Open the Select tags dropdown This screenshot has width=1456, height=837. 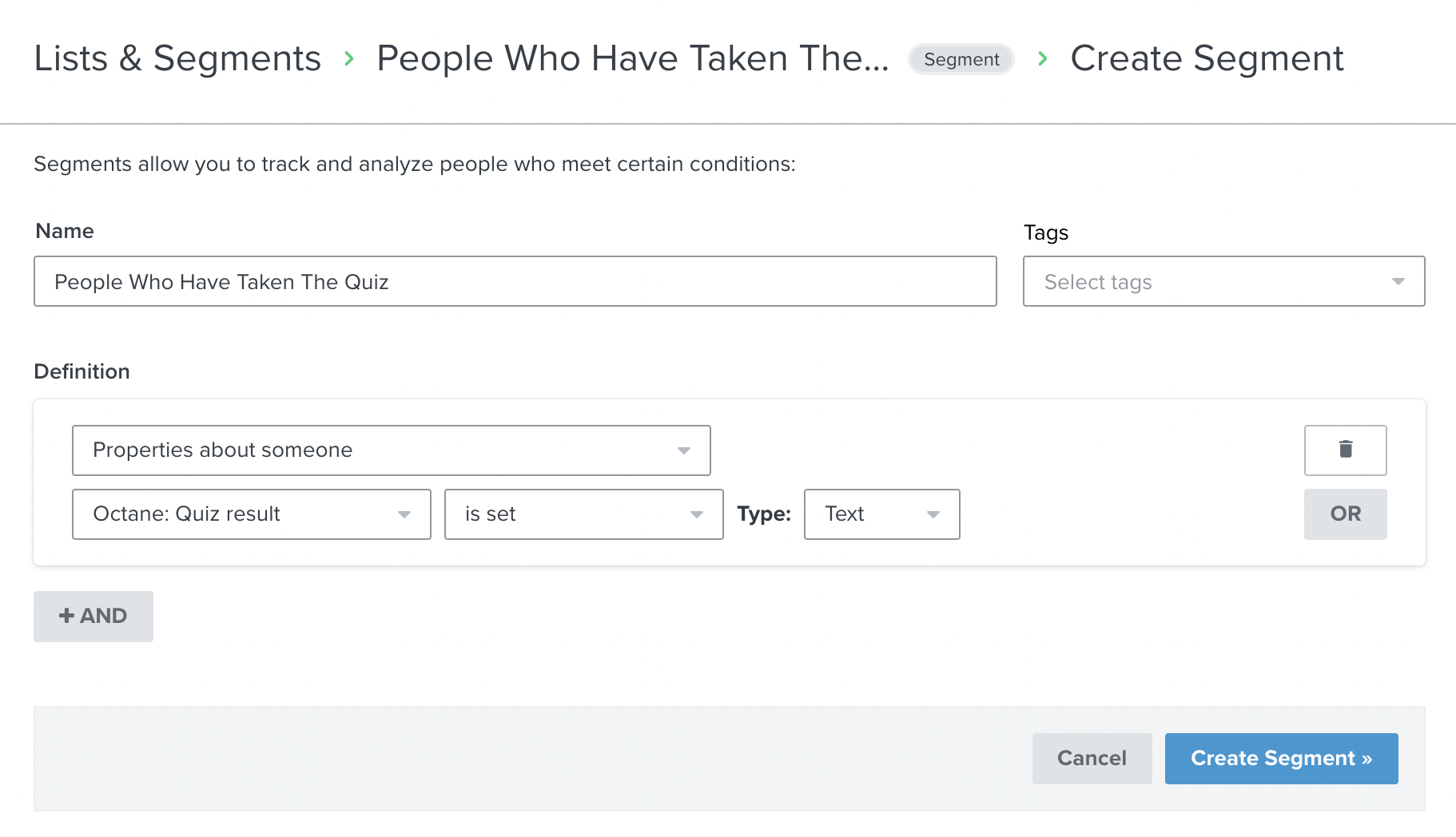pos(1223,281)
